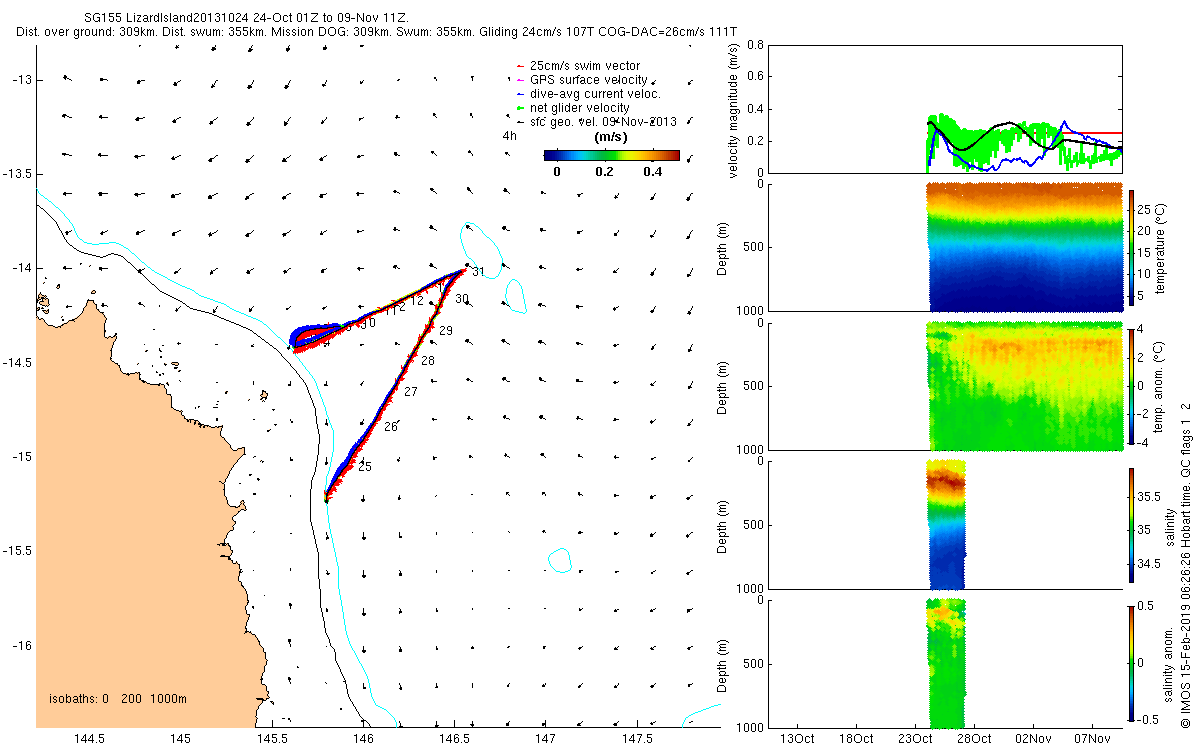Click longitude tick '144.5' on map axis
This screenshot has width=1200, height=750.
pyautogui.click(x=89, y=739)
